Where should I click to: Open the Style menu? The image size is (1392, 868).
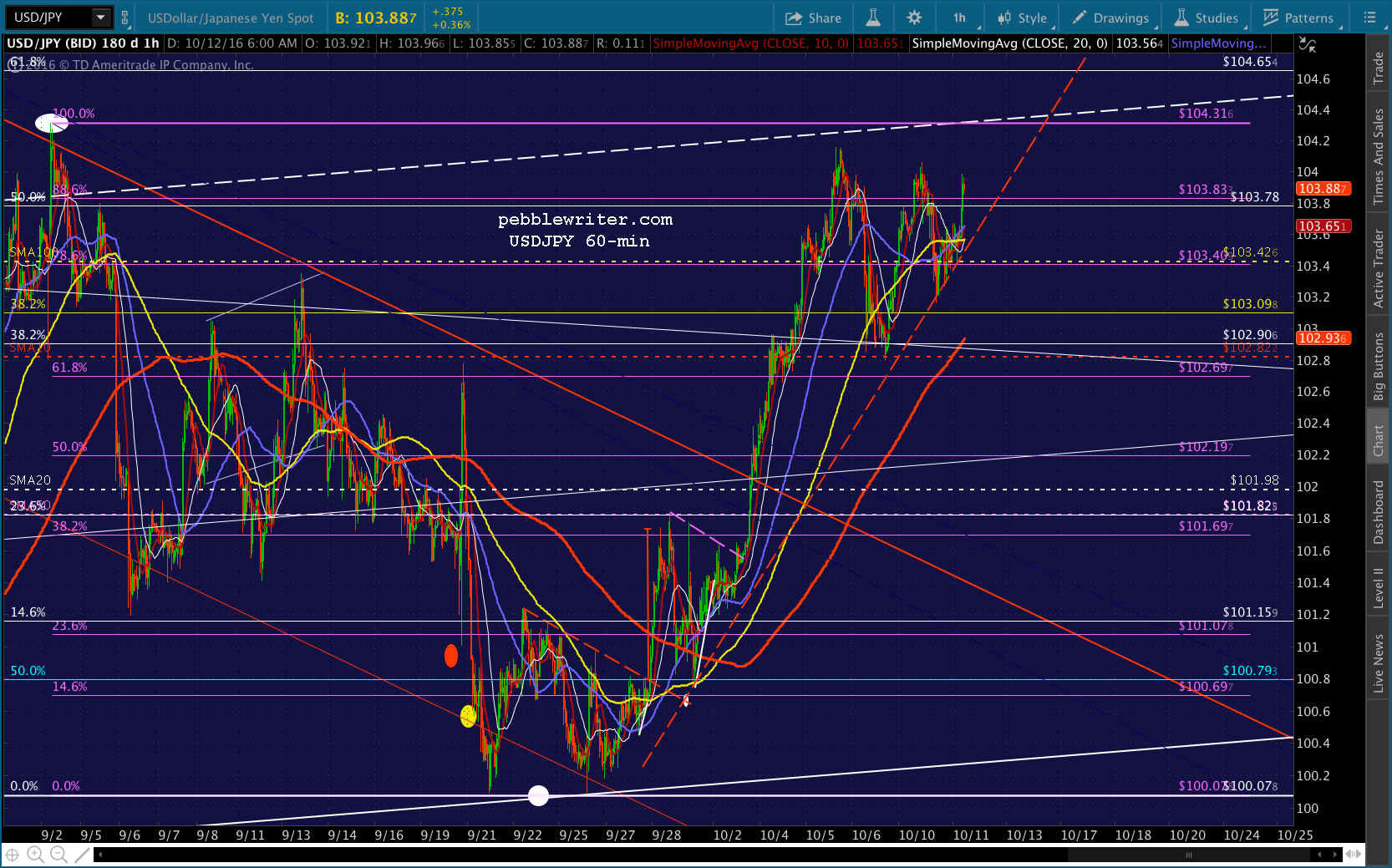pos(1023,18)
